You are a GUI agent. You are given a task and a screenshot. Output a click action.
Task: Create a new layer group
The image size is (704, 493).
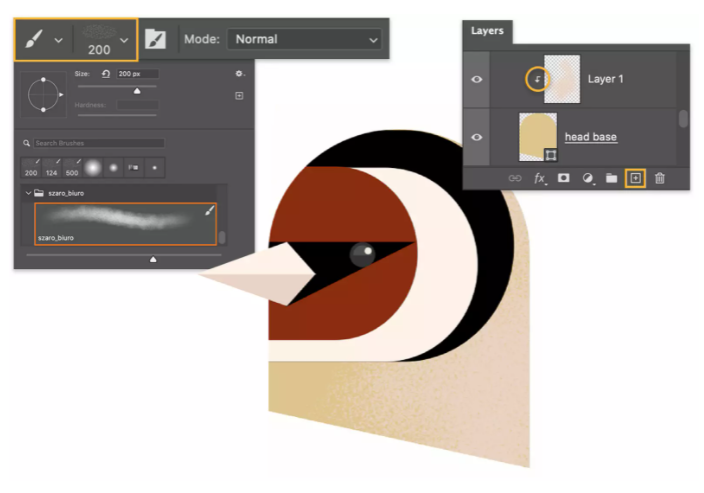tap(611, 178)
